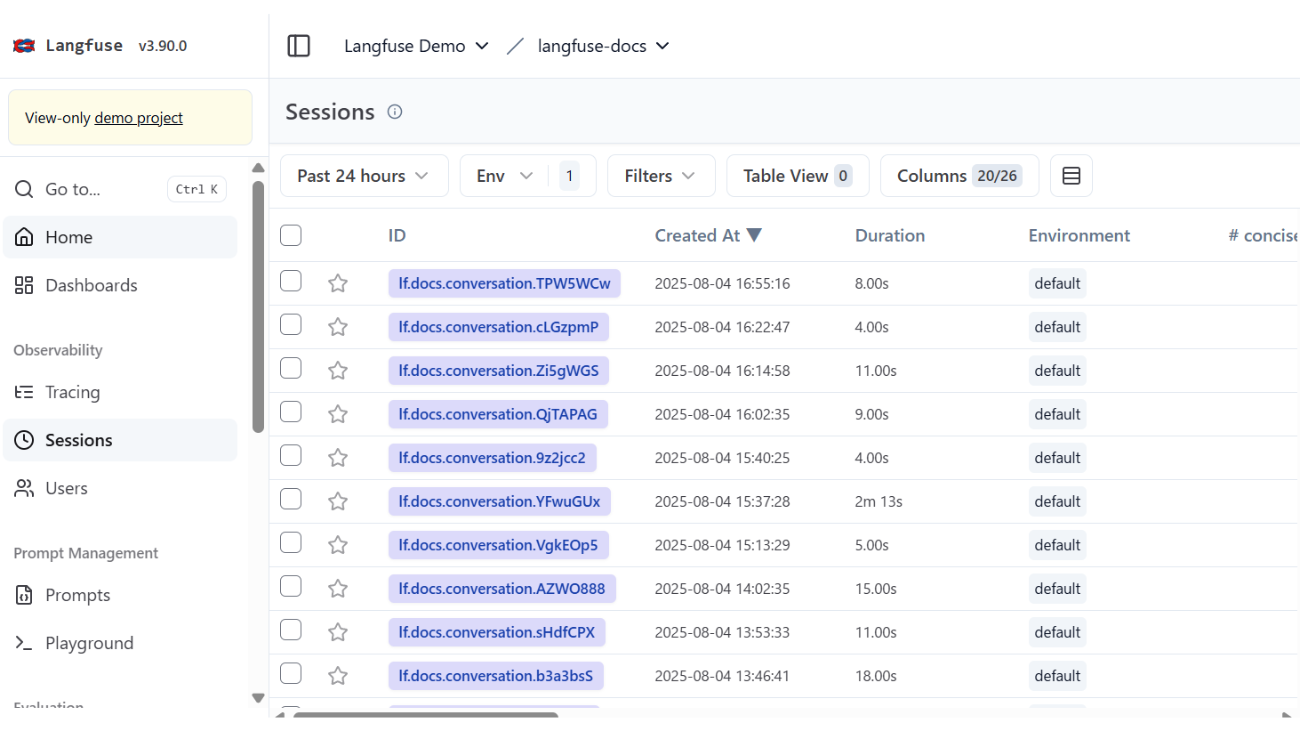Star session lf.docs.conversation.9z2jcc2

pyautogui.click(x=338, y=458)
